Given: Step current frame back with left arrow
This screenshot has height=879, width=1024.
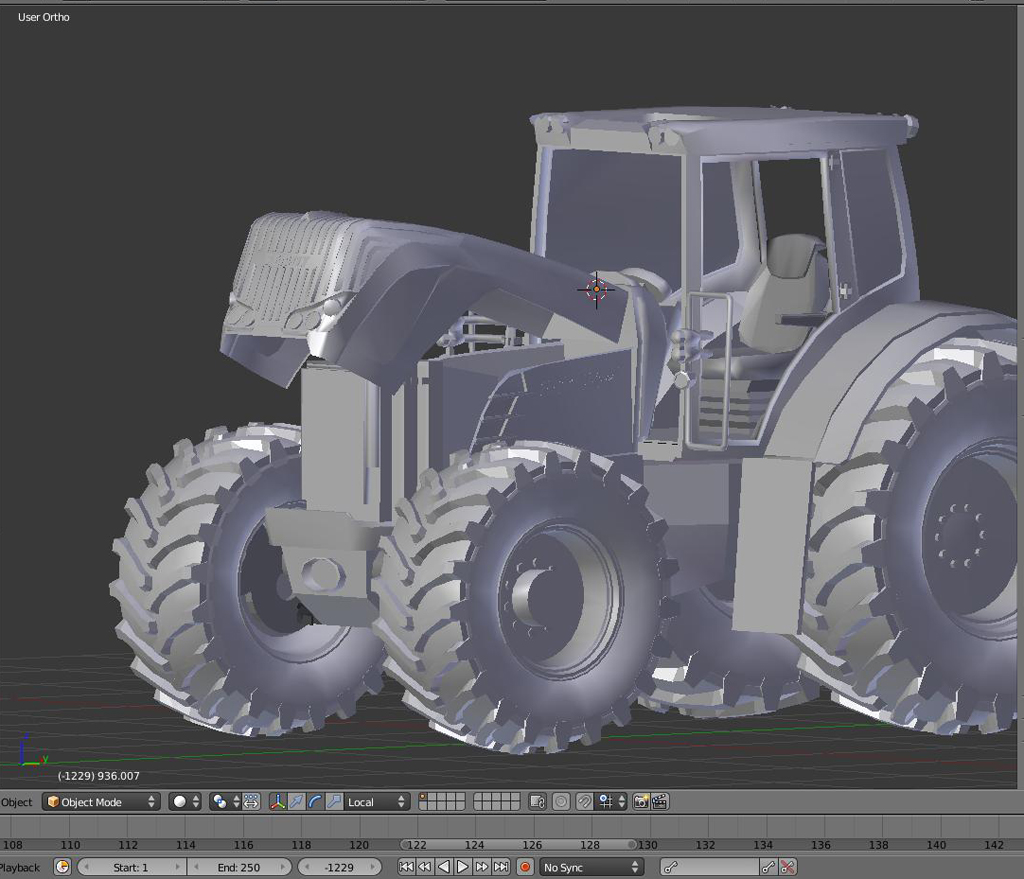Looking at the screenshot, I should (306, 867).
